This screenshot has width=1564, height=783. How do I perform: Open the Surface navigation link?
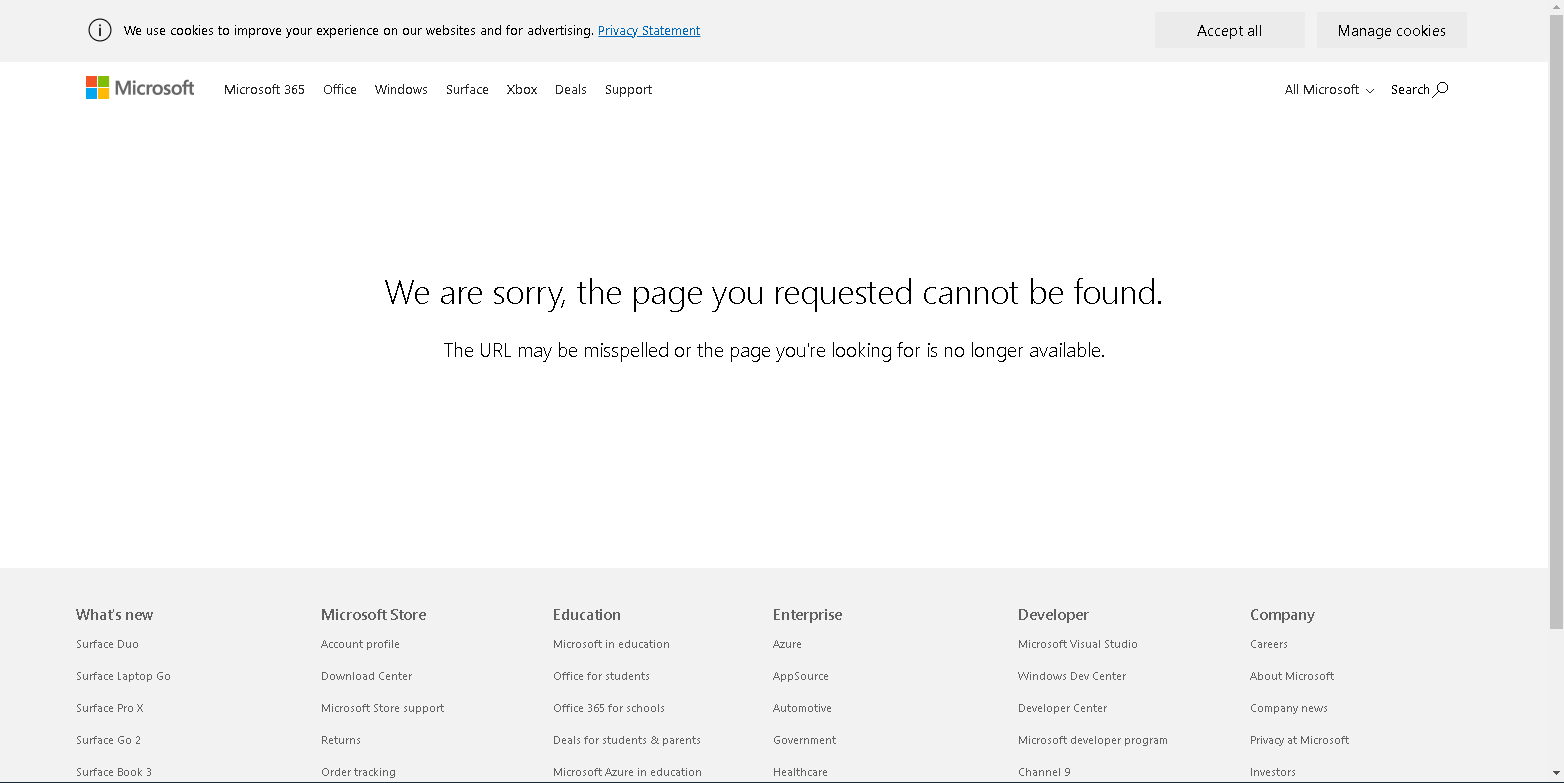point(467,89)
